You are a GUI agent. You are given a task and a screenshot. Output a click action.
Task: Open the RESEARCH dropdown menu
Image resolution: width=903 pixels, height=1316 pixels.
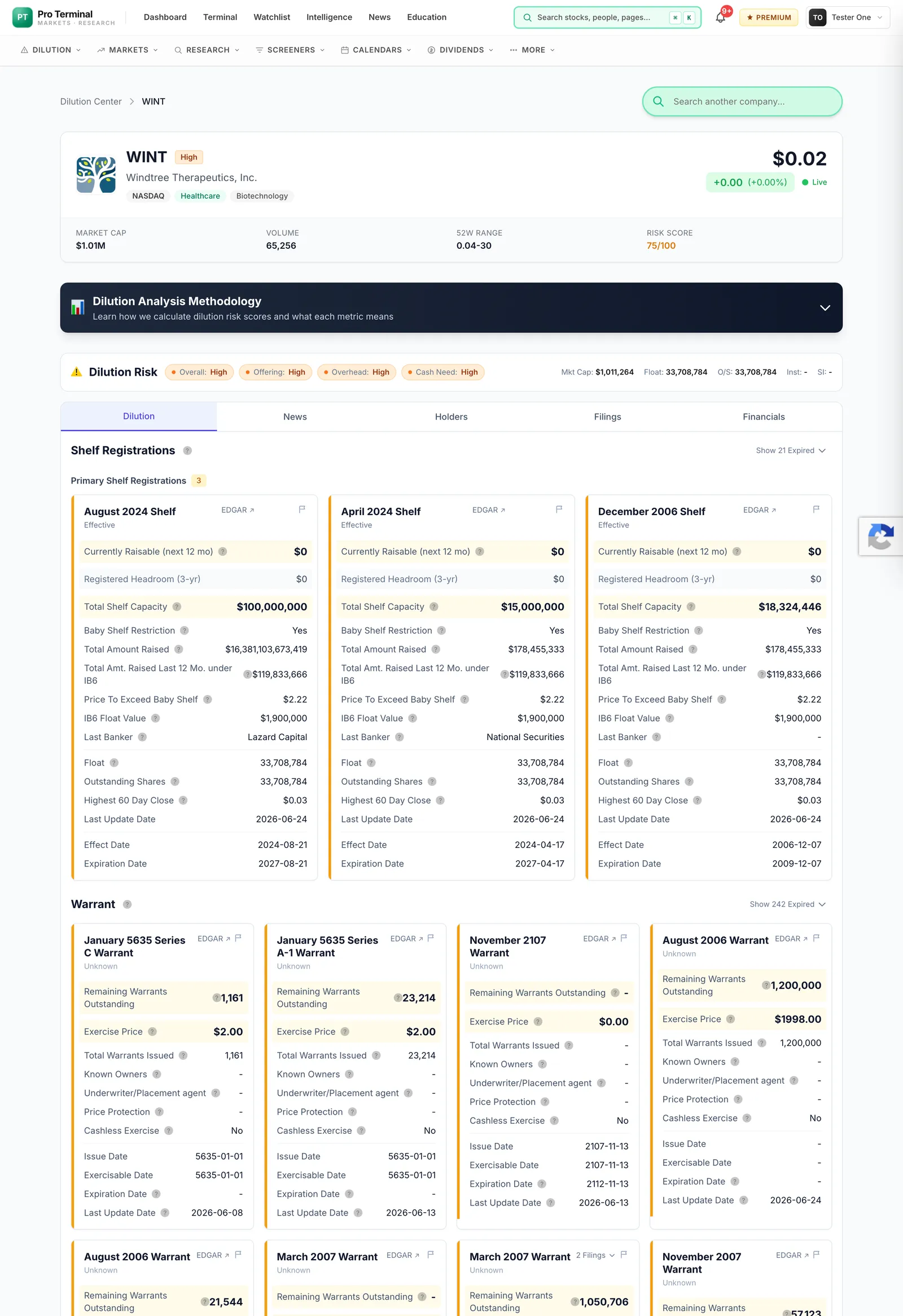(x=207, y=50)
